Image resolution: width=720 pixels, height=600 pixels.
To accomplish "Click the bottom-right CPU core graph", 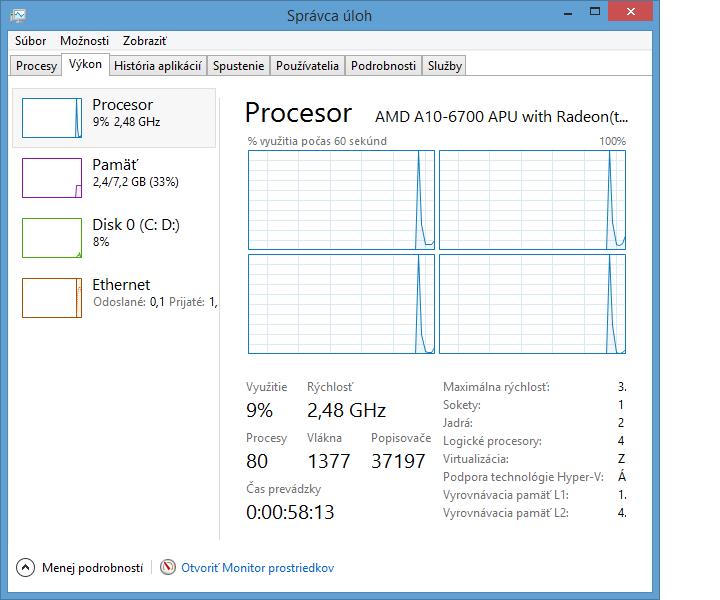I will [x=532, y=304].
